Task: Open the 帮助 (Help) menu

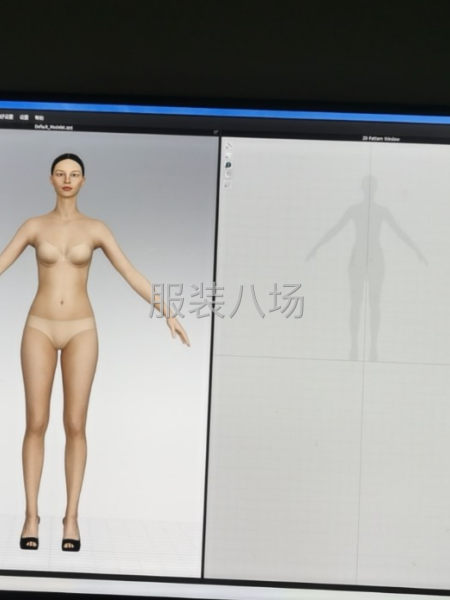Action: click(39, 118)
